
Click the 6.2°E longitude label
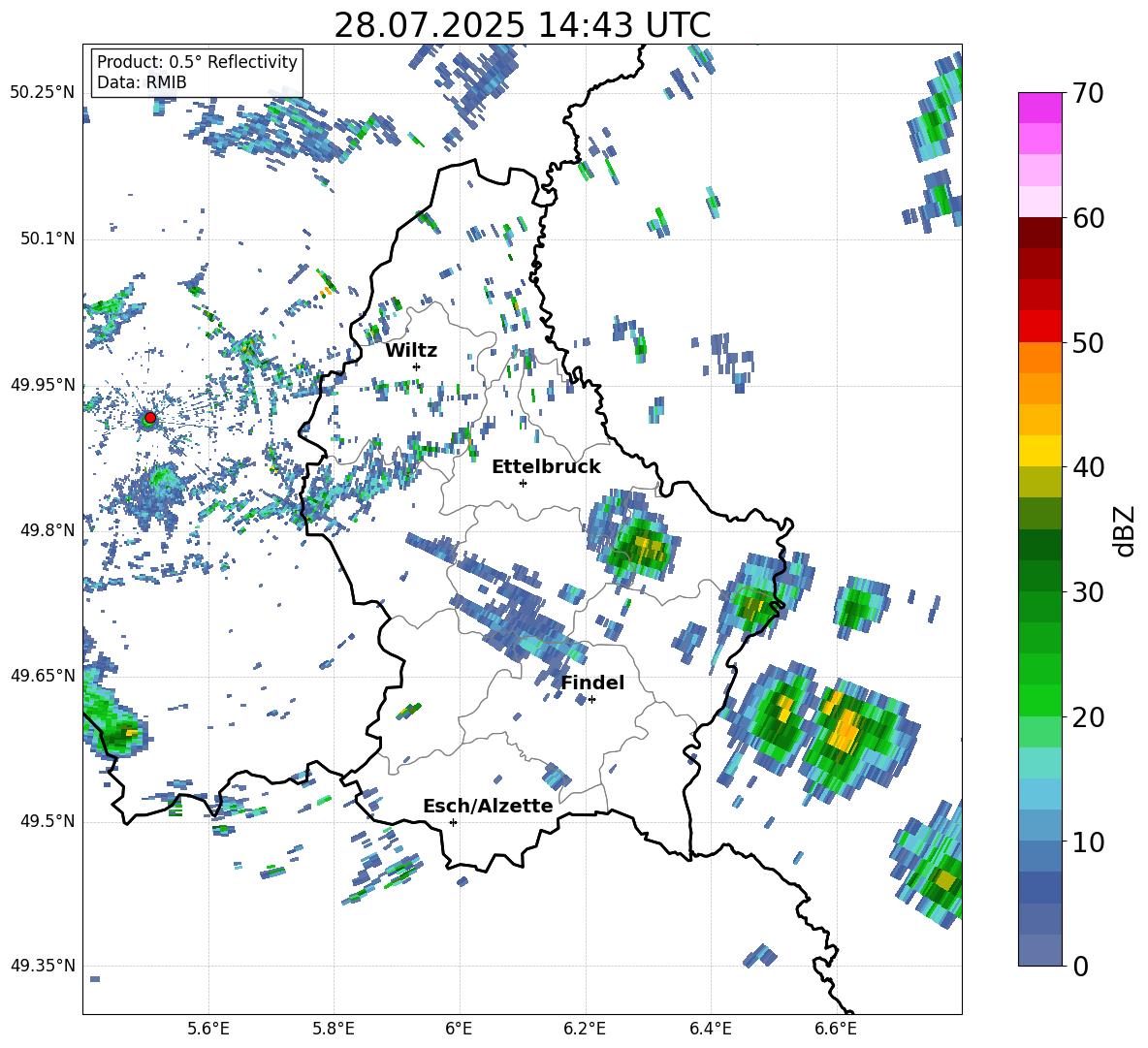[x=585, y=1029]
